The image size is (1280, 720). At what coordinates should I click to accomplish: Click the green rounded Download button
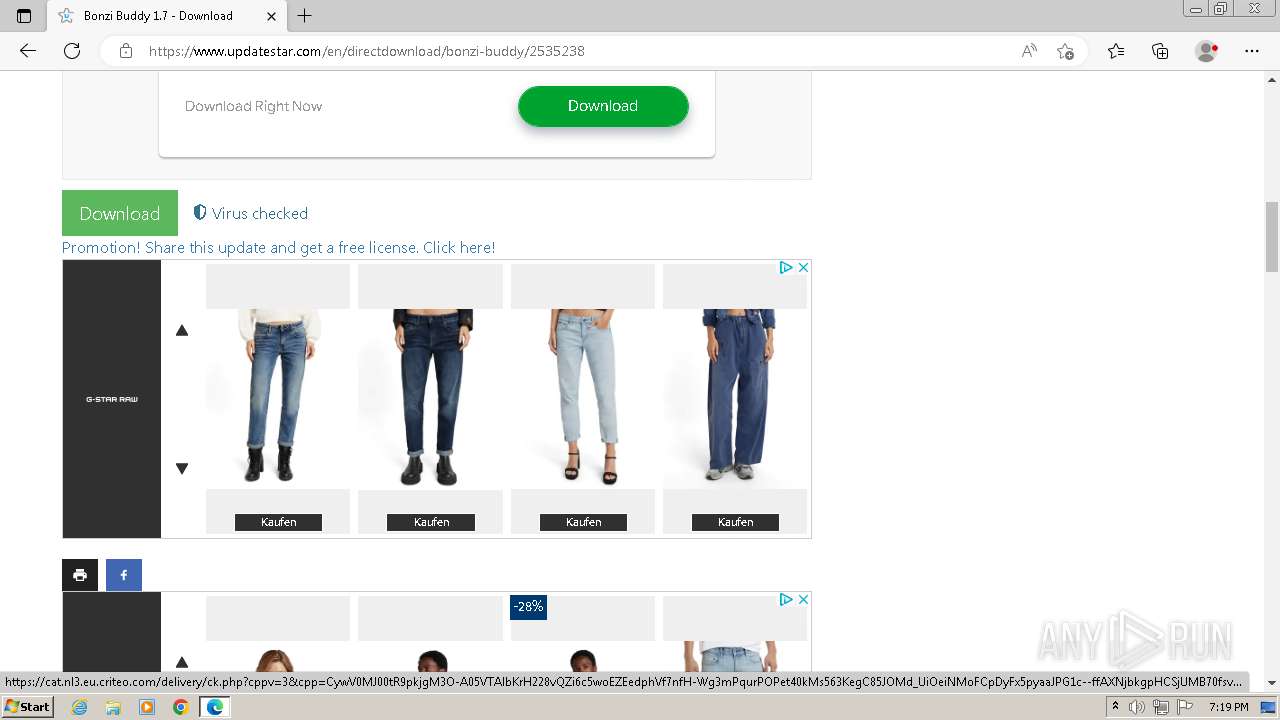pos(603,106)
